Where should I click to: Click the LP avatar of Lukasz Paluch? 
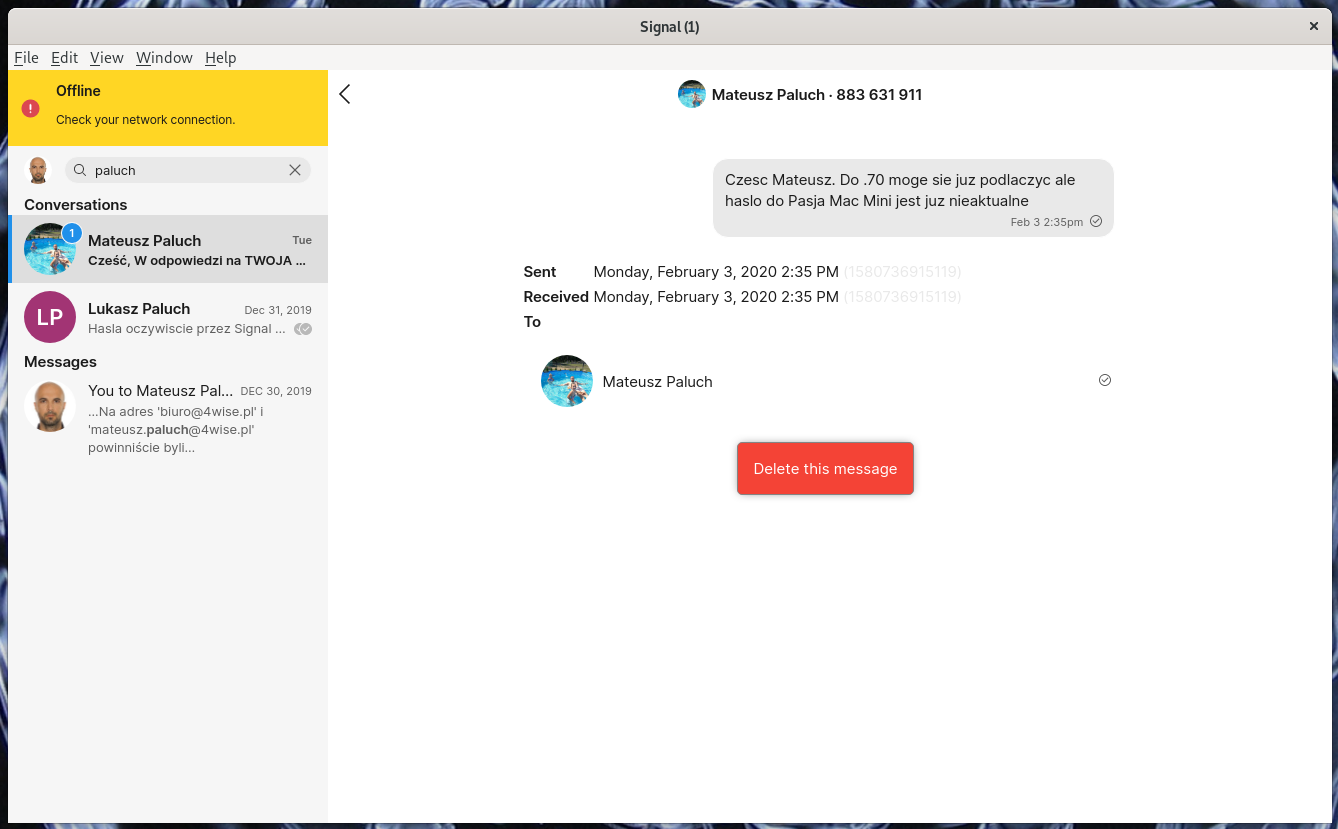50,317
